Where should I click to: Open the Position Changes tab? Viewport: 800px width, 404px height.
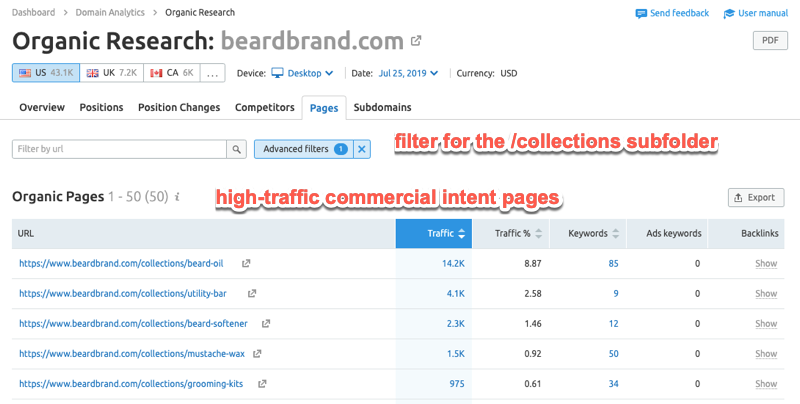pyautogui.click(x=179, y=107)
